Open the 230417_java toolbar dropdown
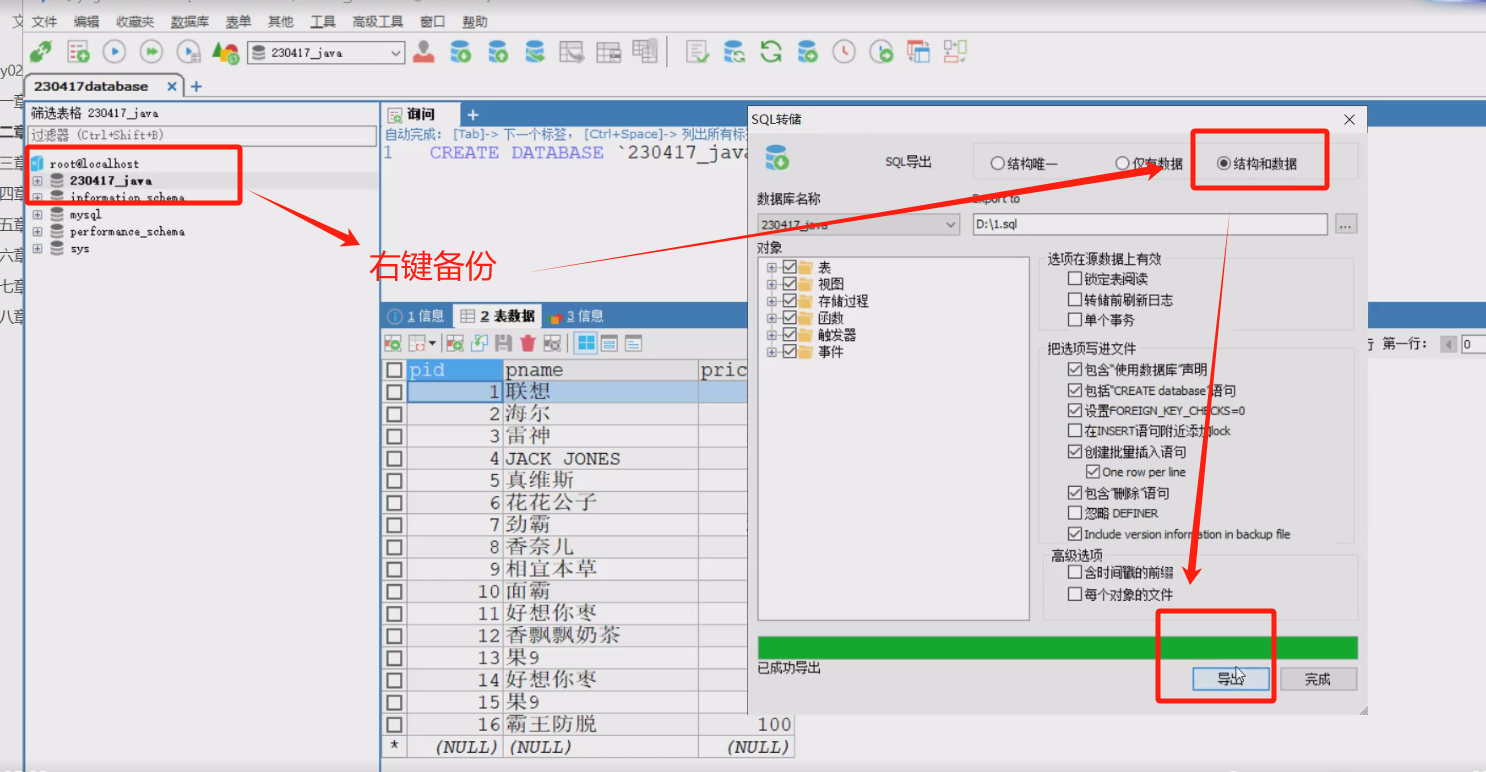1486x772 pixels. (394, 52)
